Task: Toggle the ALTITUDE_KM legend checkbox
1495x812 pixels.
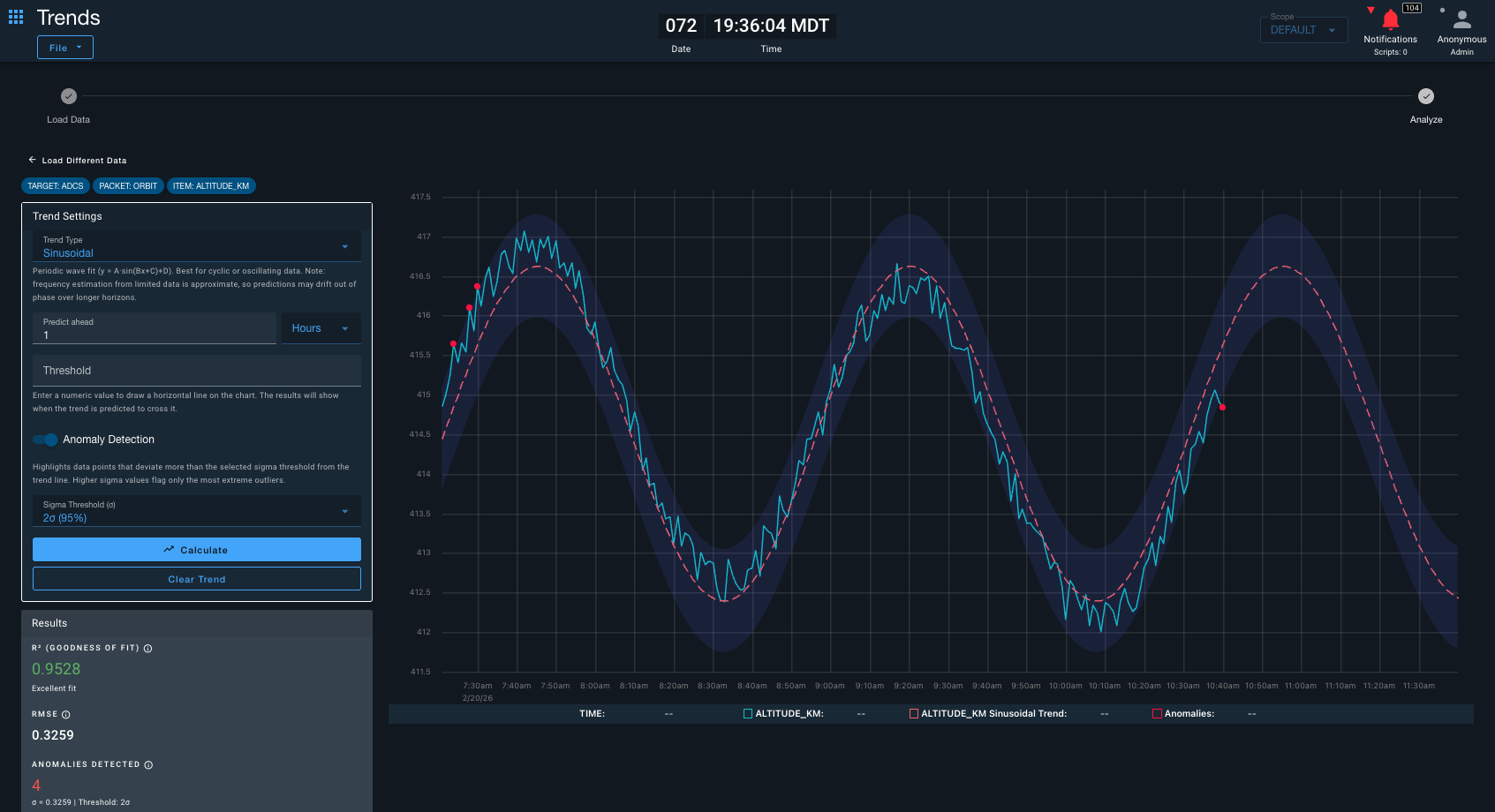Action: [x=748, y=714]
